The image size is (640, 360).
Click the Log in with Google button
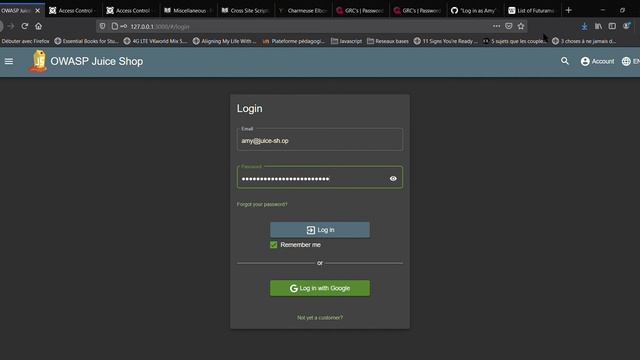320,288
